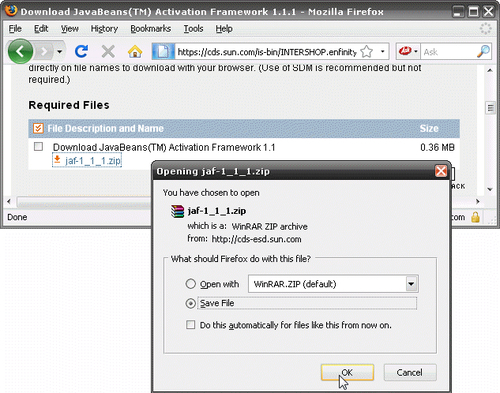500x393 pixels.
Task: Minimize the Firefox window
Action: tap(458, 12)
